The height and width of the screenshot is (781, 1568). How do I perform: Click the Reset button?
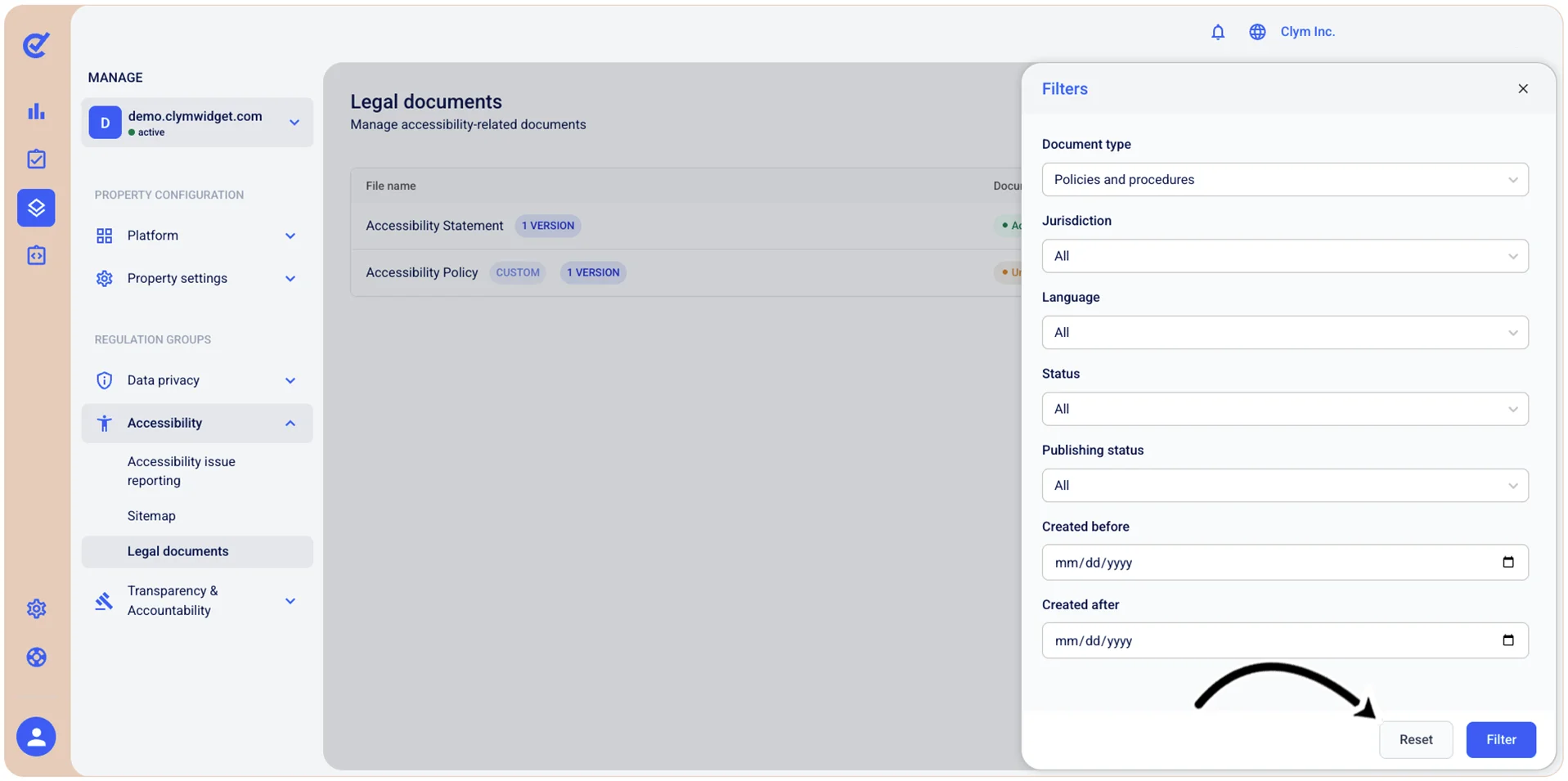tap(1416, 740)
